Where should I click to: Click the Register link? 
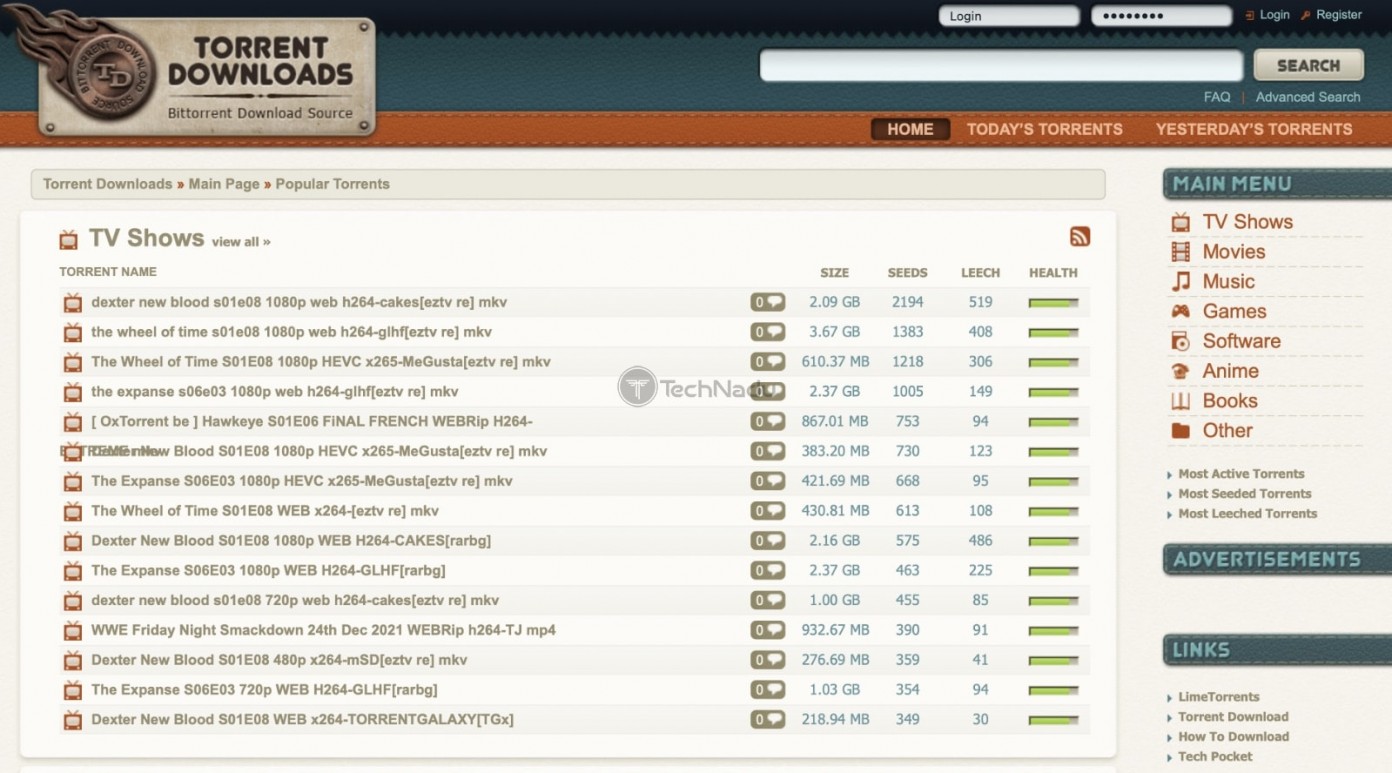[1339, 15]
